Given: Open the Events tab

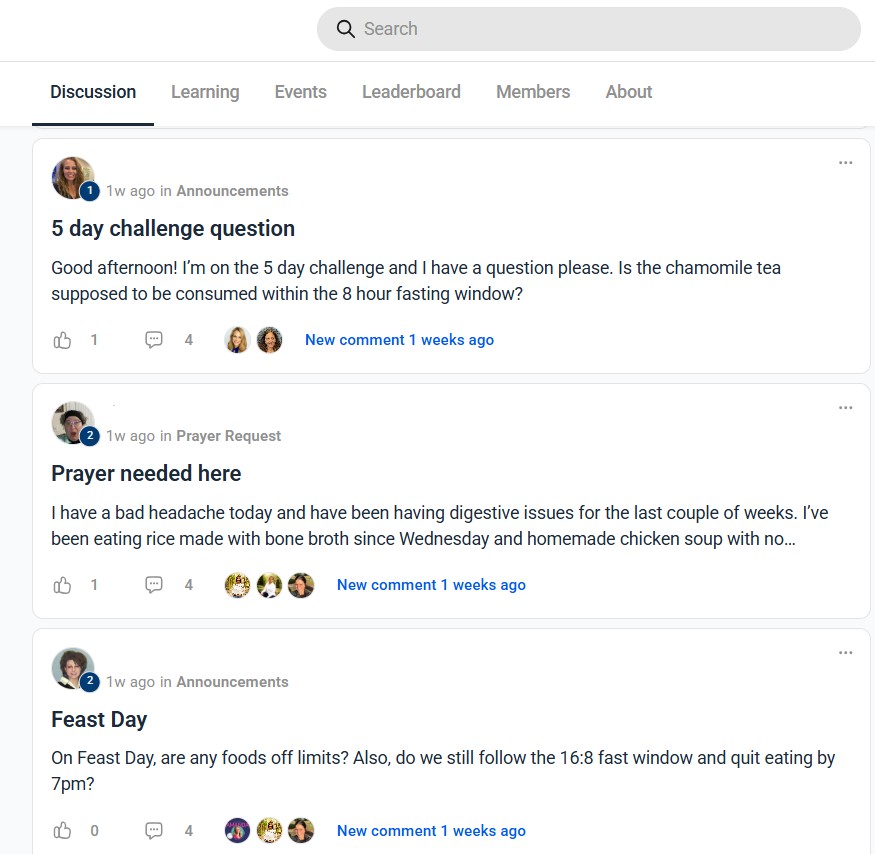Looking at the screenshot, I should pyautogui.click(x=300, y=92).
